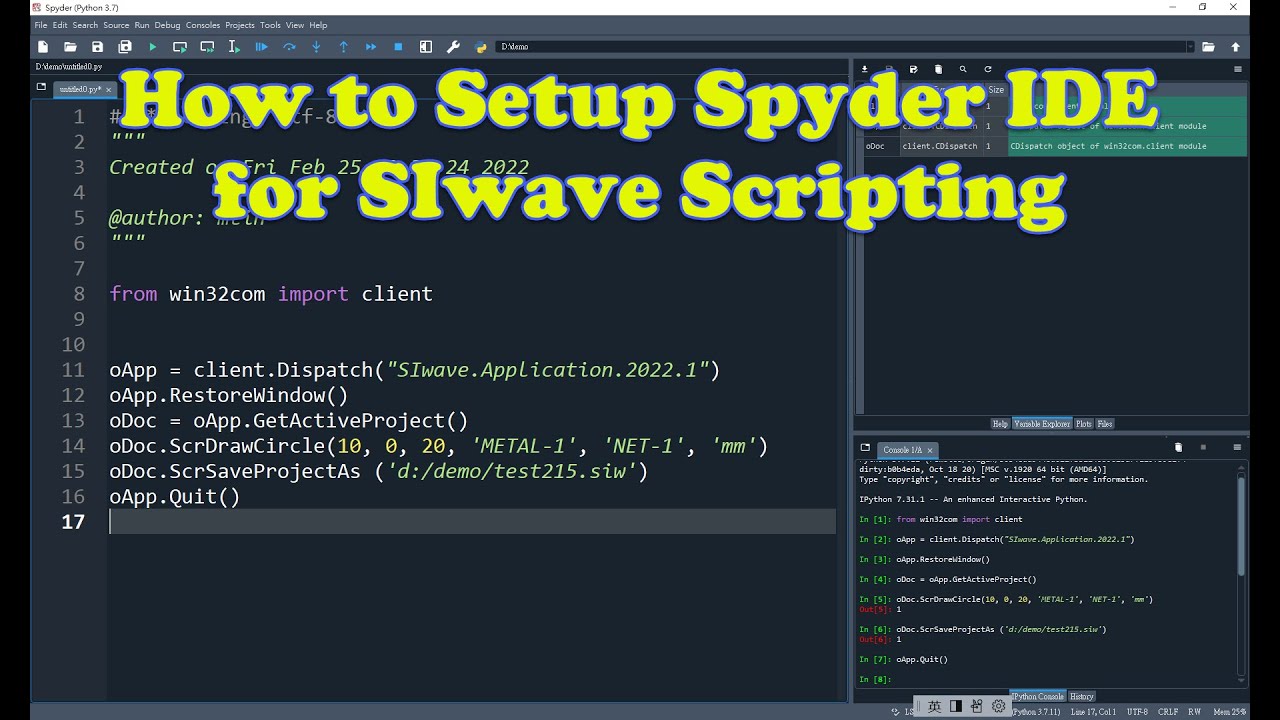Click the 英 input language indicator
The width and height of the screenshot is (1280, 720).
[x=934, y=707]
